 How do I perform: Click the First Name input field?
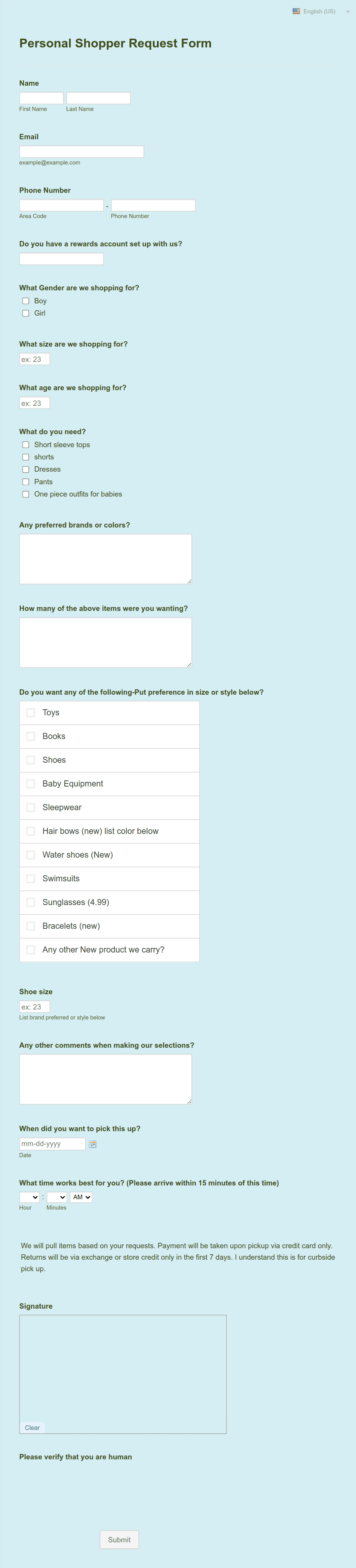tap(41, 98)
